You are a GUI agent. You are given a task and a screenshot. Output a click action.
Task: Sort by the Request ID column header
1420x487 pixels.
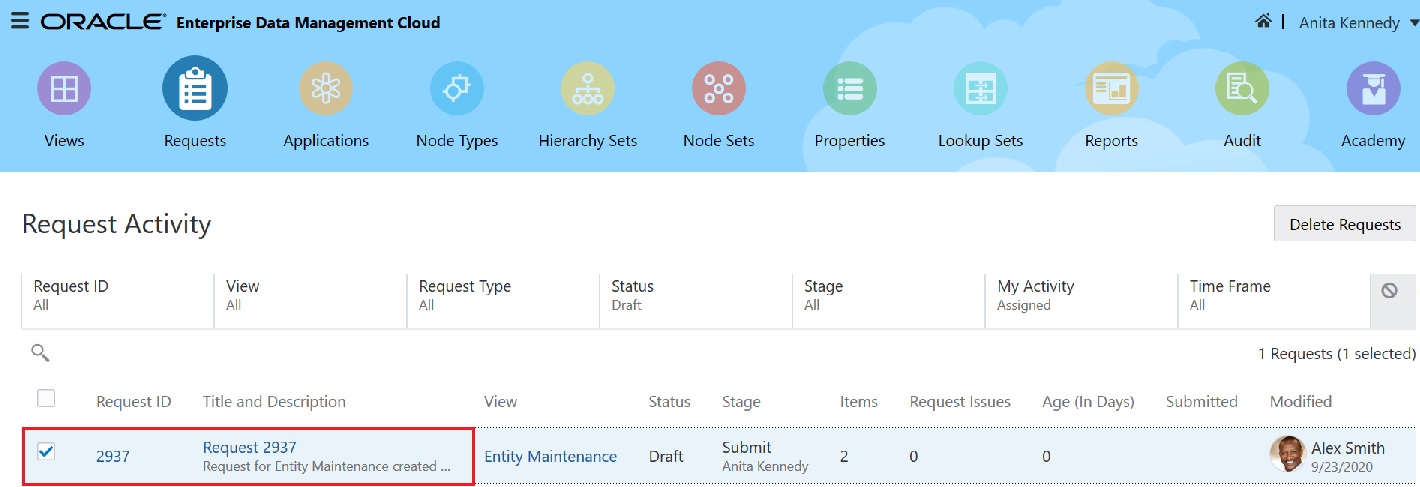coord(134,401)
